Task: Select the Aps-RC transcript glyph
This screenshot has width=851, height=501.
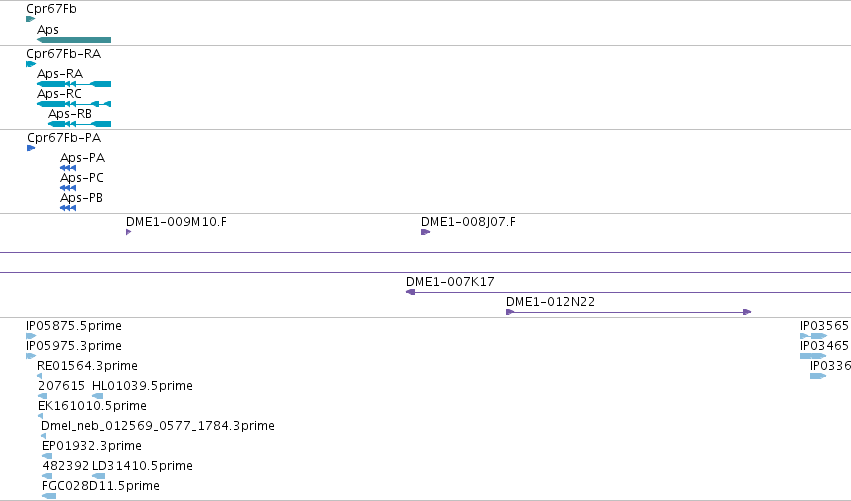Action: coord(74,104)
